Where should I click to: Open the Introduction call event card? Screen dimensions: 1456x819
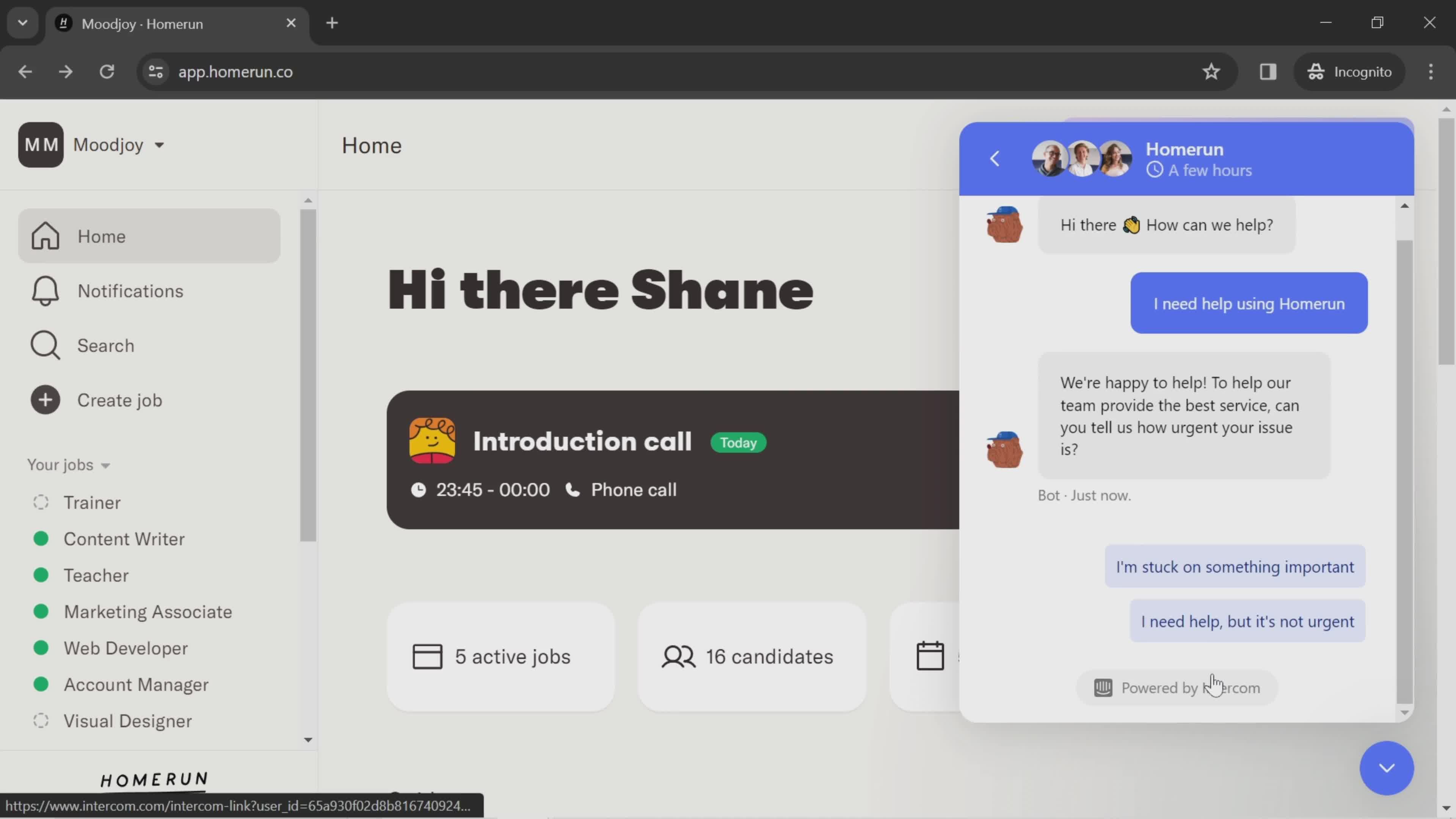click(x=673, y=460)
